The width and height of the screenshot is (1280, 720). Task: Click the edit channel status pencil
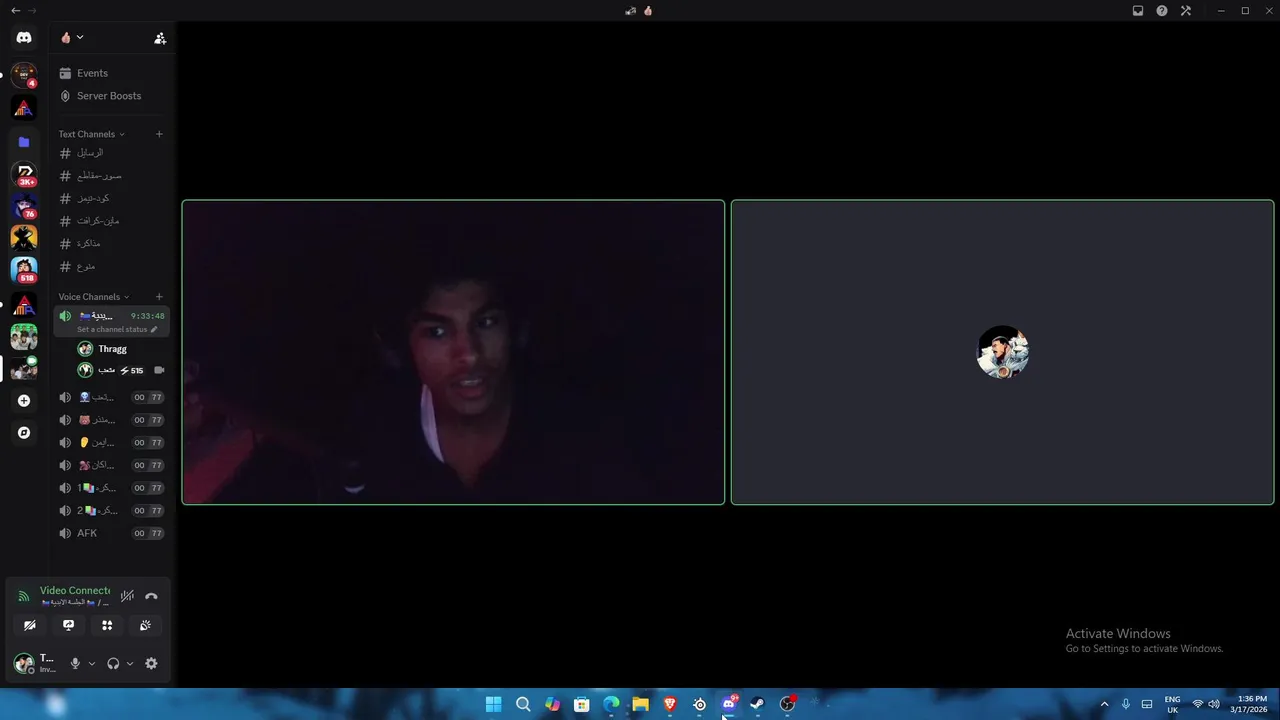tap(153, 330)
